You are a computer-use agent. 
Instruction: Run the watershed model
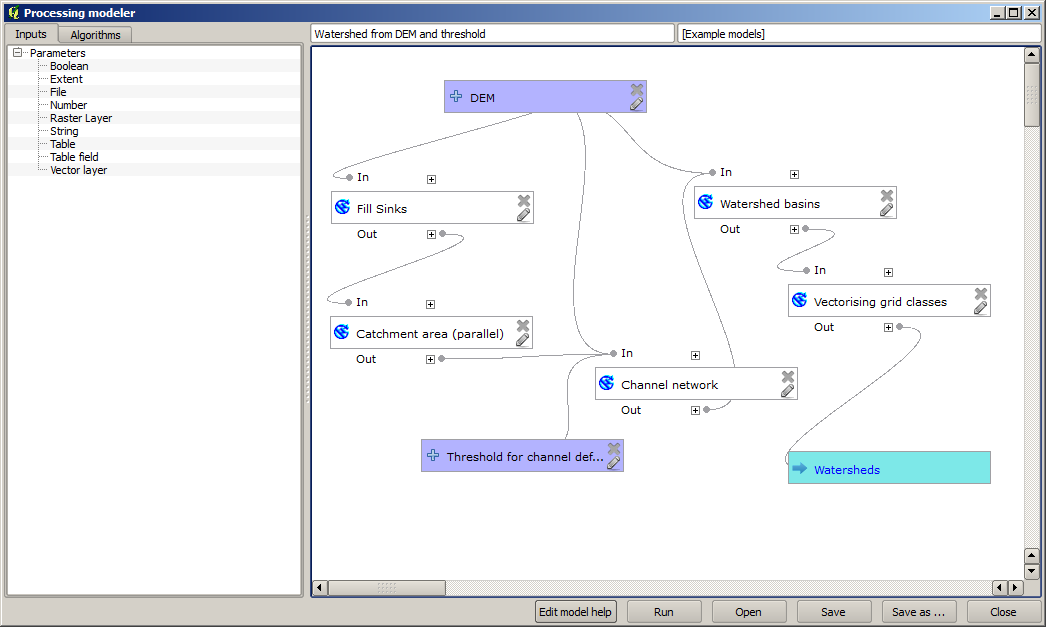coord(663,611)
